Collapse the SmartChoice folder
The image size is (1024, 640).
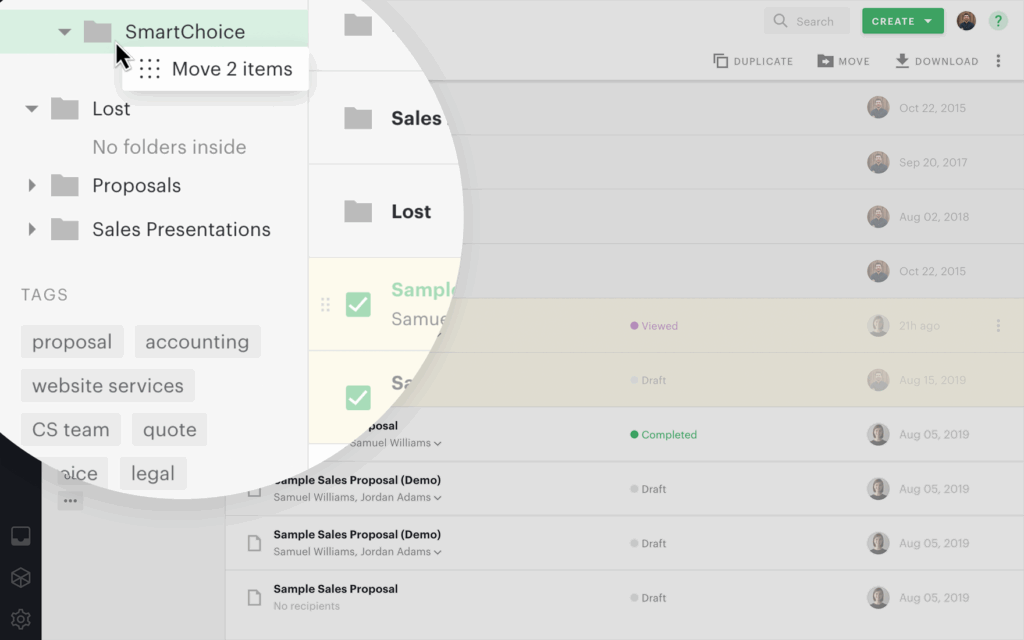pyautogui.click(x=65, y=32)
